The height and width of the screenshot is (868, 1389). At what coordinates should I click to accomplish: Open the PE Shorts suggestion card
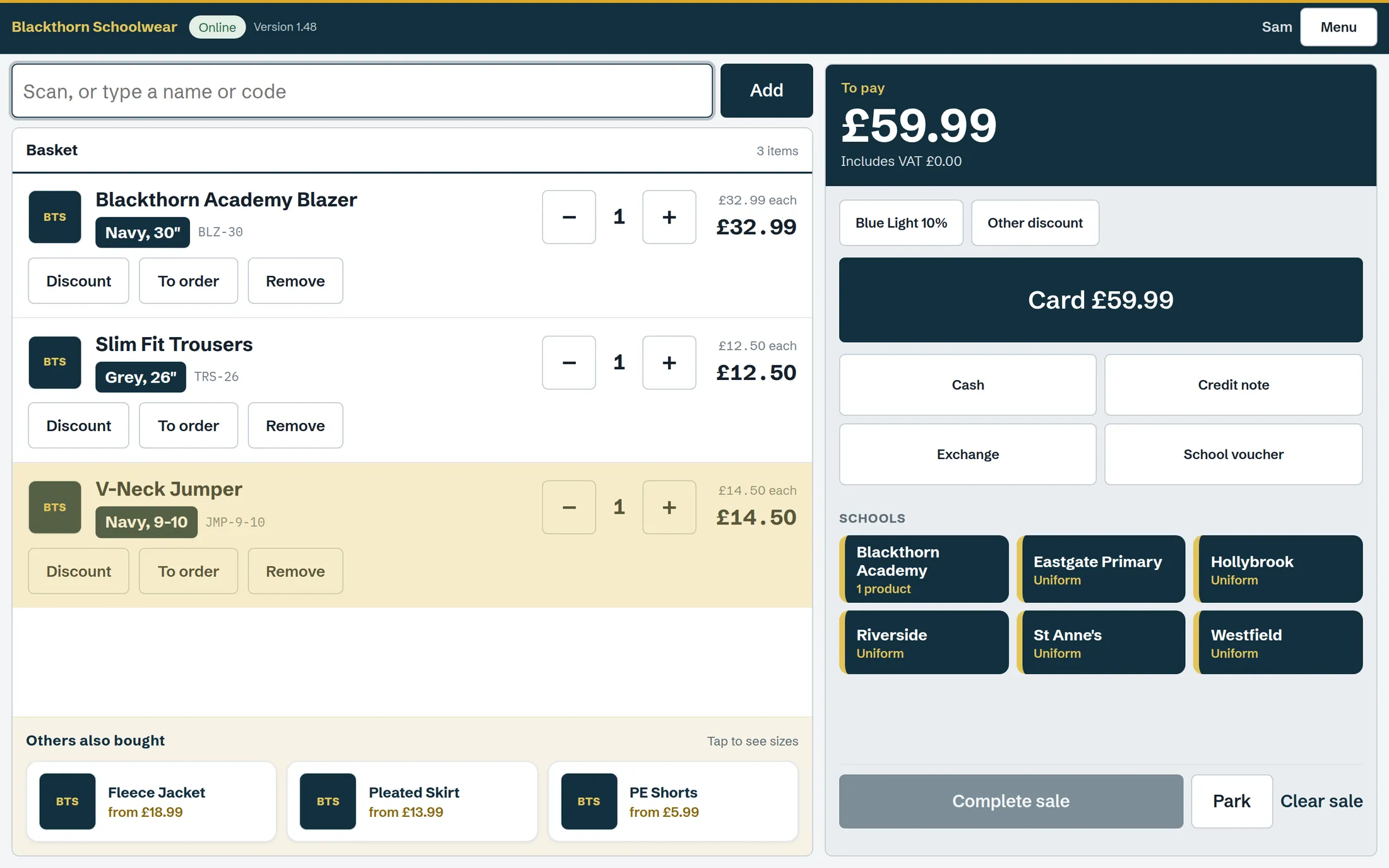point(673,802)
